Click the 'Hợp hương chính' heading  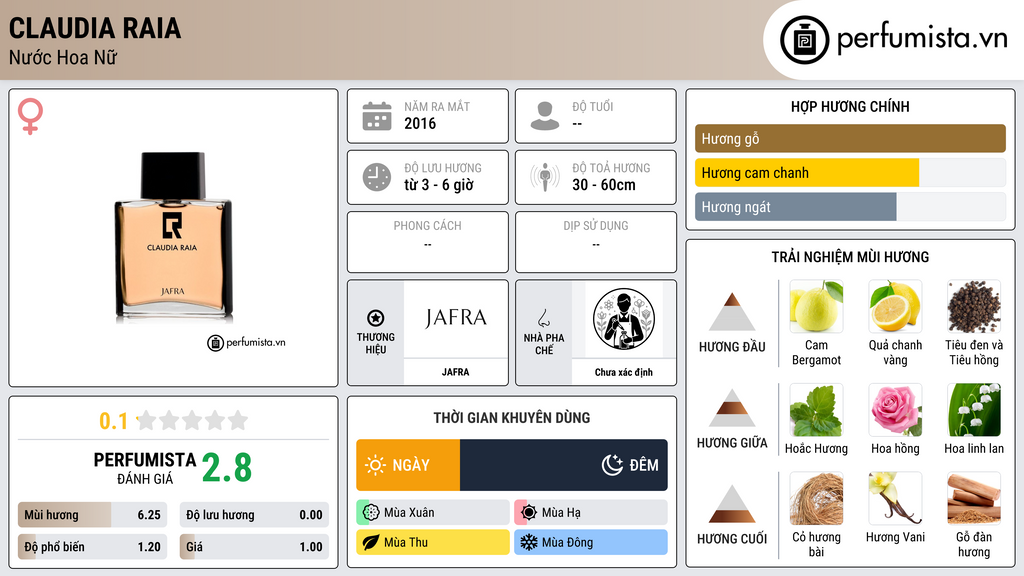(x=850, y=106)
